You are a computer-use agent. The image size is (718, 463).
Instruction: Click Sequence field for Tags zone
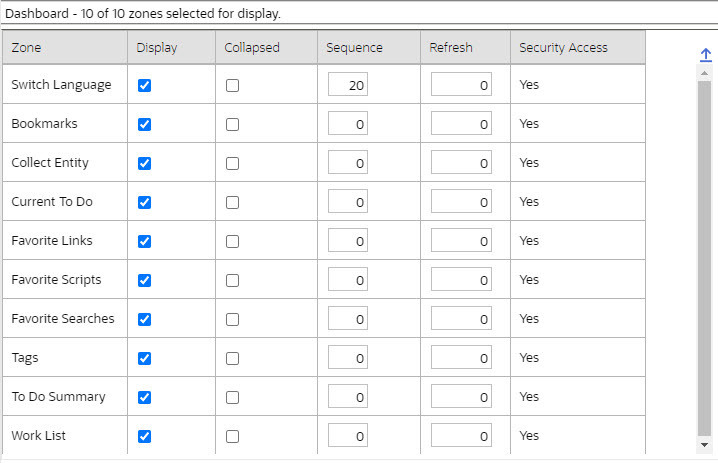[x=348, y=359]
